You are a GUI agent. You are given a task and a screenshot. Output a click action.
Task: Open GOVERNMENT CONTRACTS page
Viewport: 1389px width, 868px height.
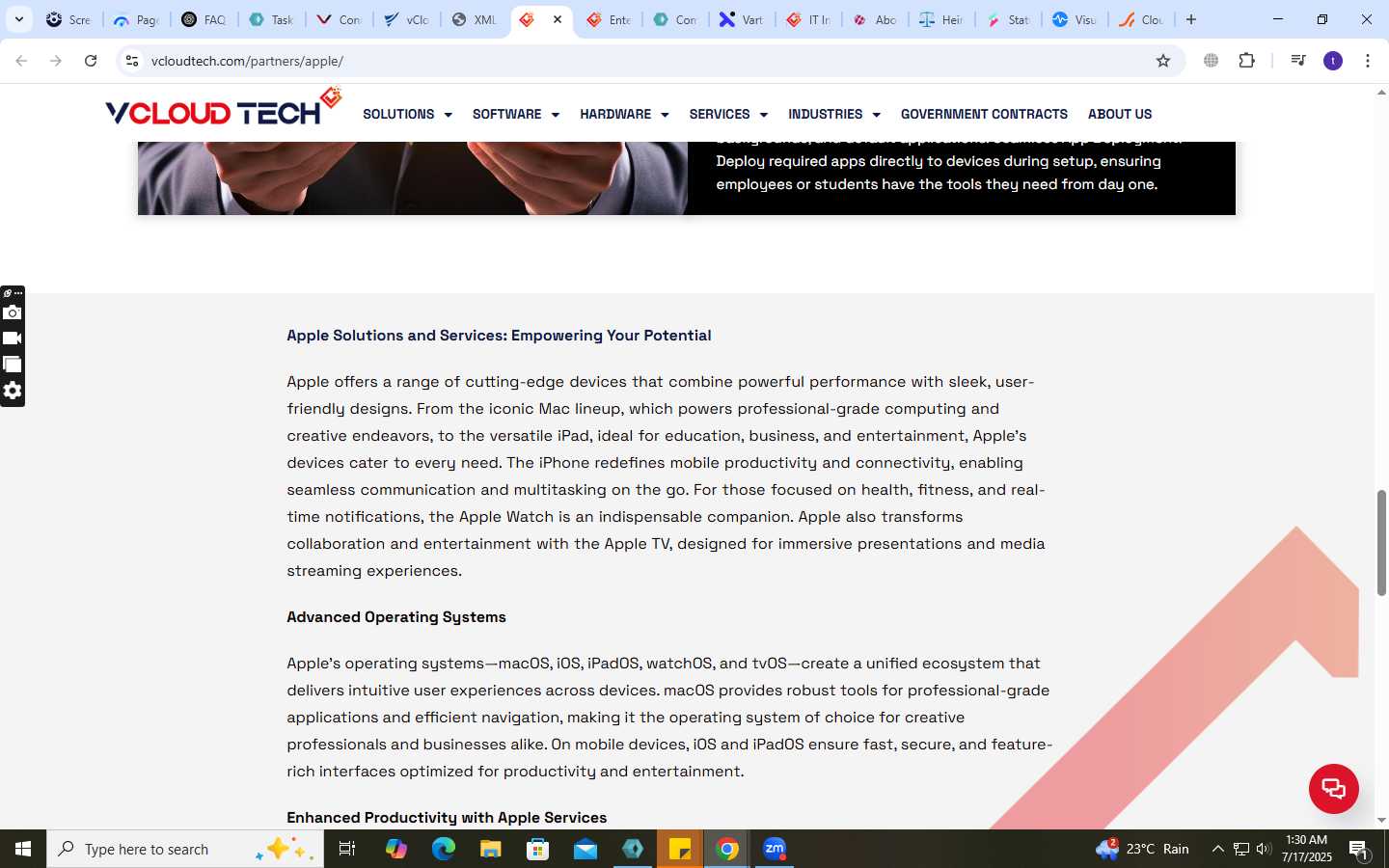click(984, 114)
